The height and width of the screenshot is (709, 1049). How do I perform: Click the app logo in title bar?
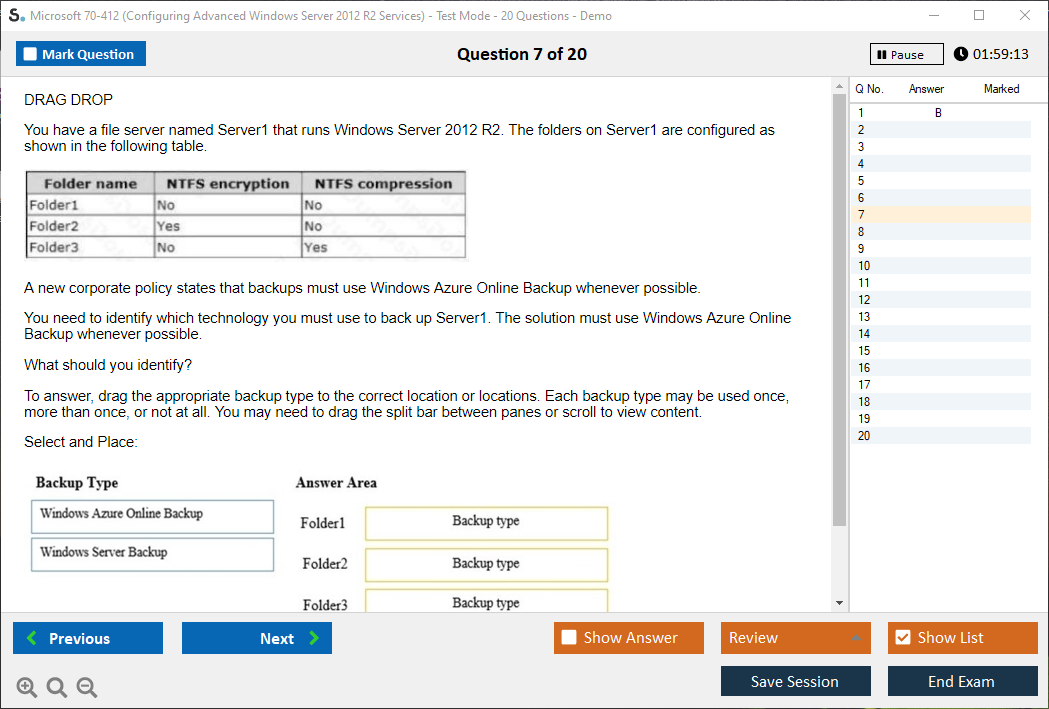coord(16,16)
